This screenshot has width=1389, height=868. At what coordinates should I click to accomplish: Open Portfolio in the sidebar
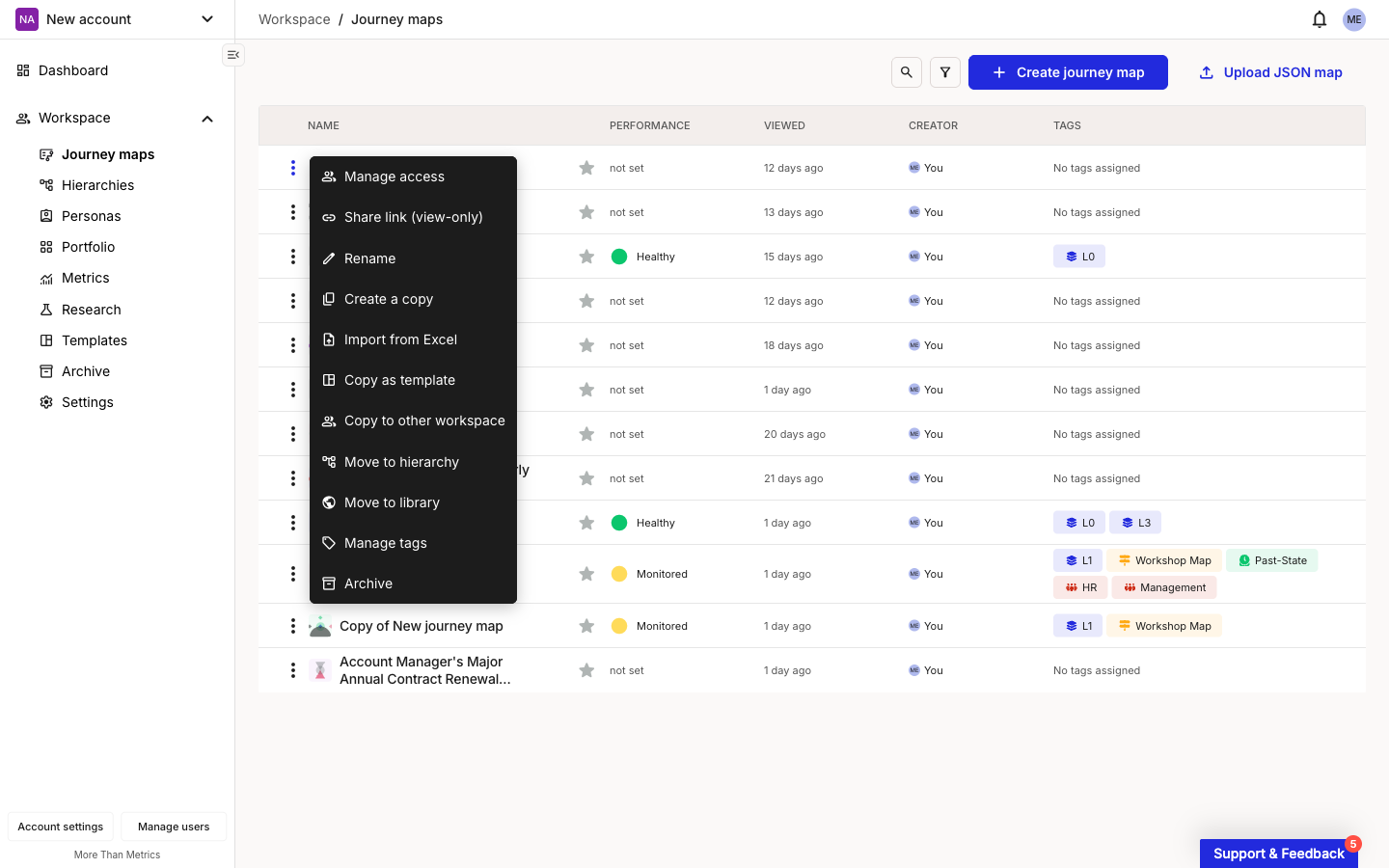[x=88, y=247]
